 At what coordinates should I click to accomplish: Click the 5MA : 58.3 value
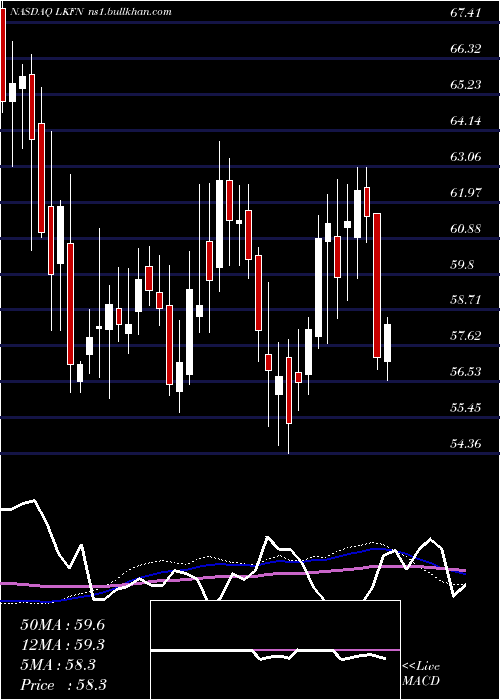point(58,665)
